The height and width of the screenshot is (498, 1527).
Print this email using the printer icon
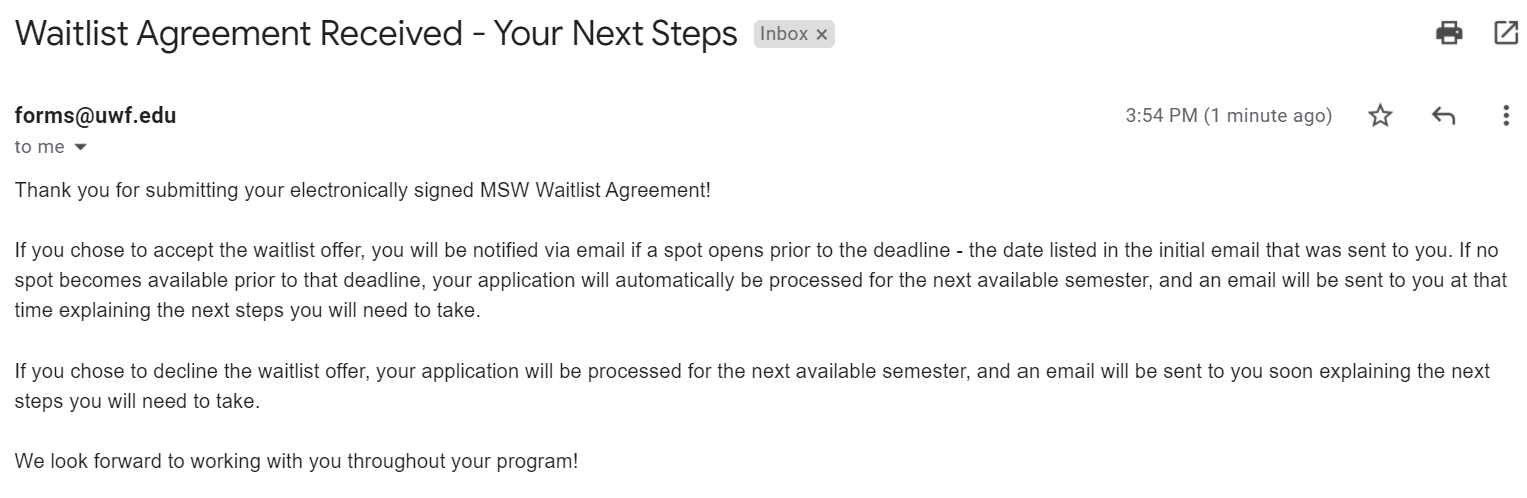1449,33
